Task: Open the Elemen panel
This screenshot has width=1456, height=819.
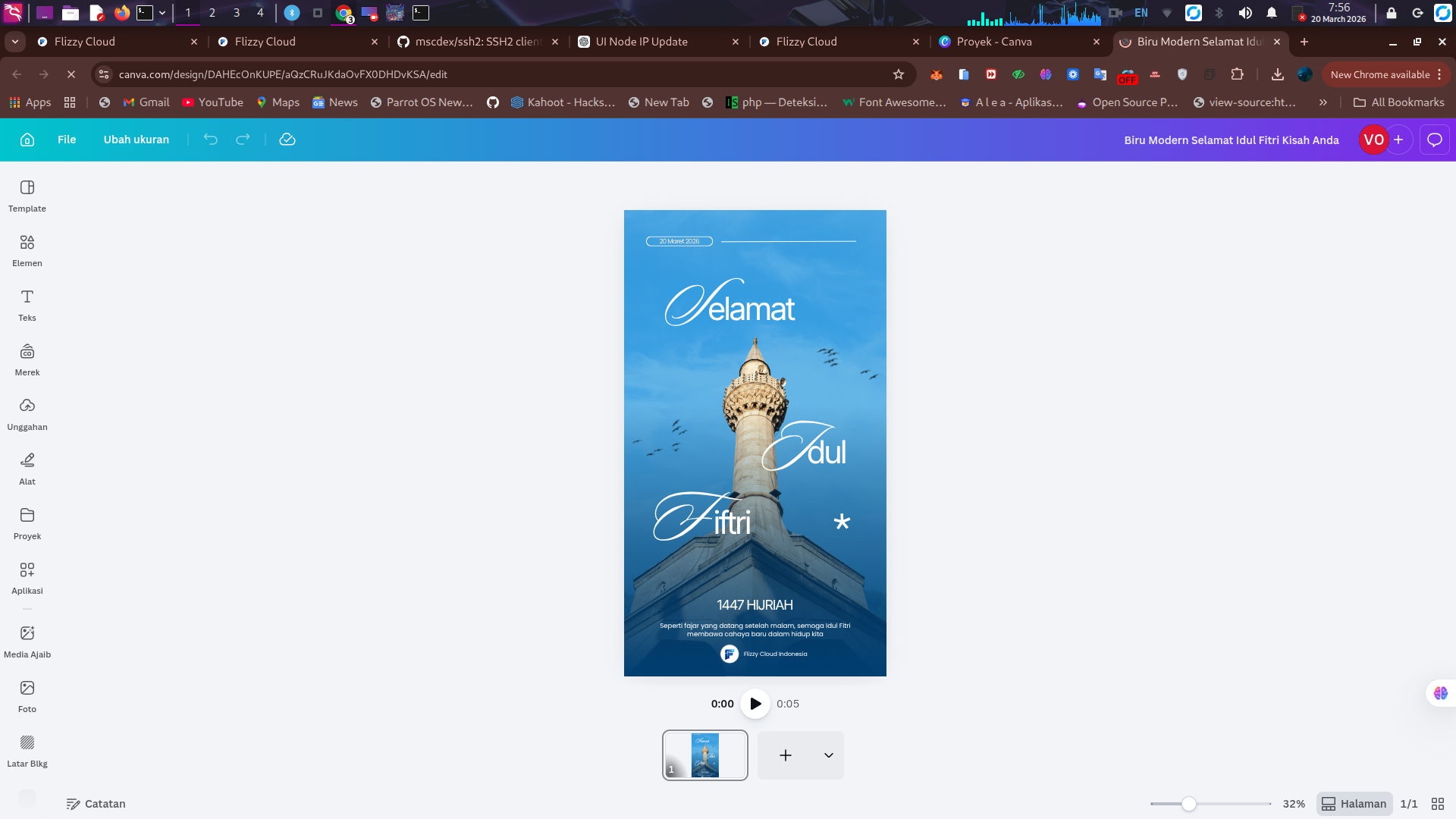Action: (x=27, y=250)
